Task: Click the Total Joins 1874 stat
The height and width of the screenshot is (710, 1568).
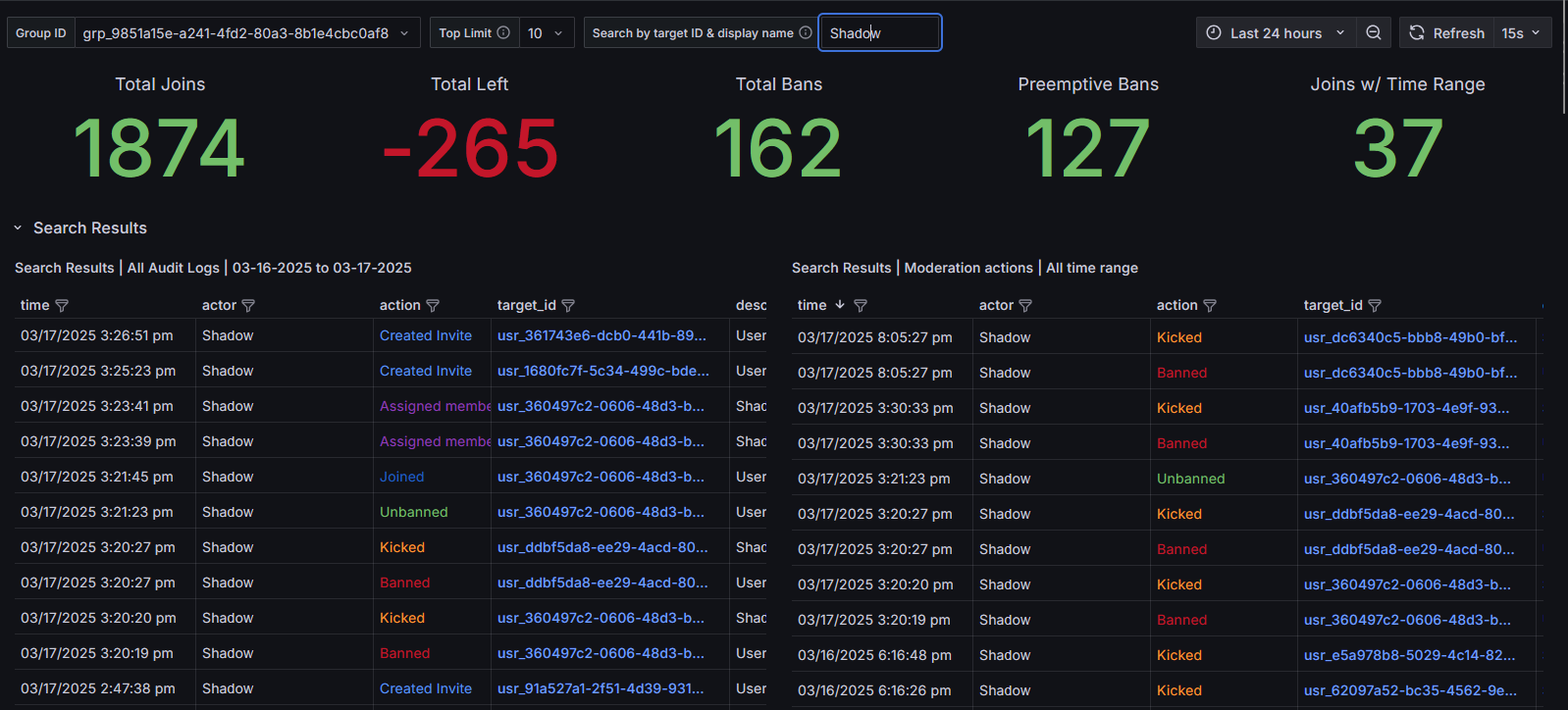Action: [x=160, y=148]
